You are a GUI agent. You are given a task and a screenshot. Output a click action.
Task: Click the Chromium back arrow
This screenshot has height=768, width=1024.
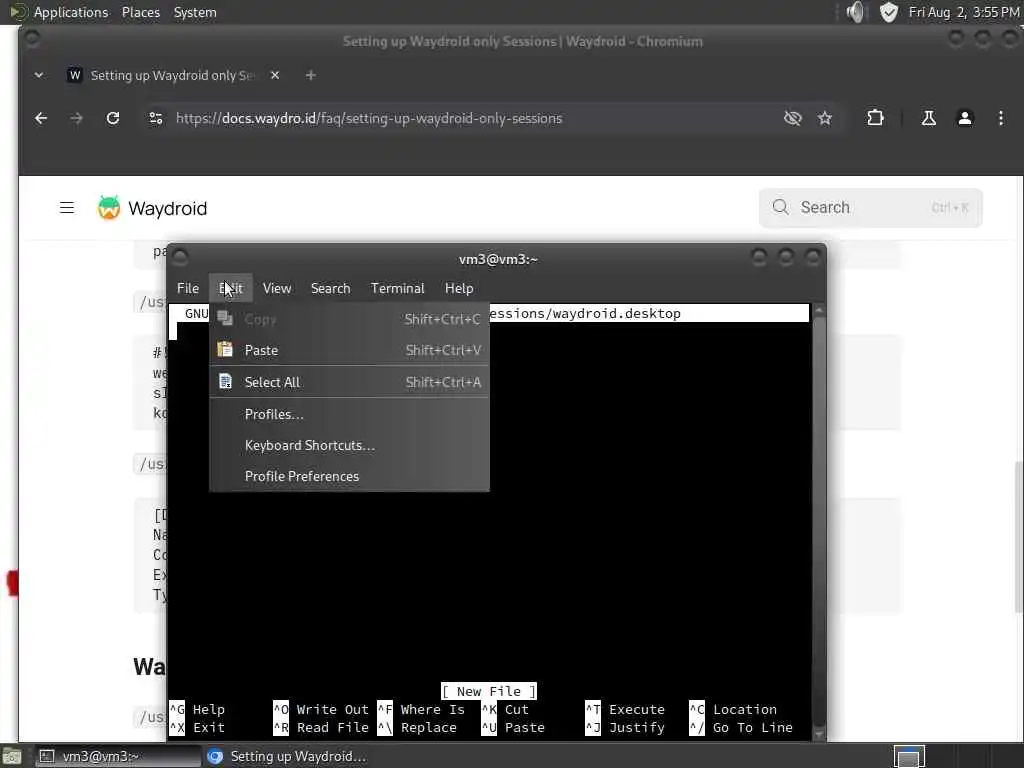tap(41, 118)
